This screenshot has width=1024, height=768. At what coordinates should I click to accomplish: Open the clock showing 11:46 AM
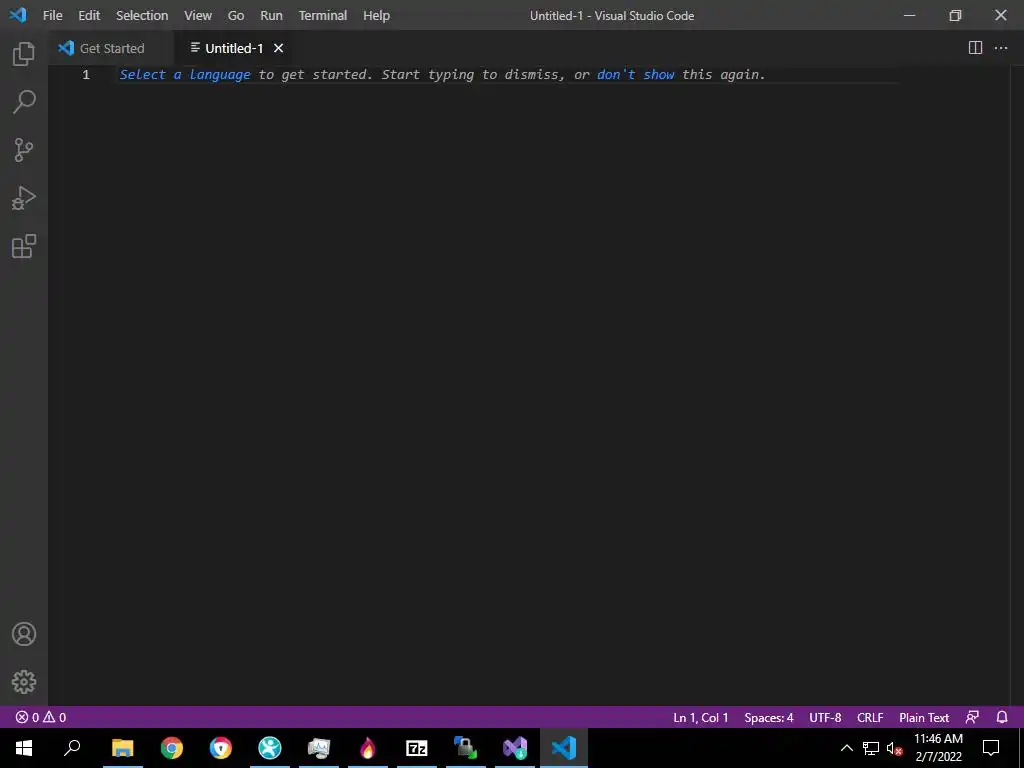tap(938, 748)
